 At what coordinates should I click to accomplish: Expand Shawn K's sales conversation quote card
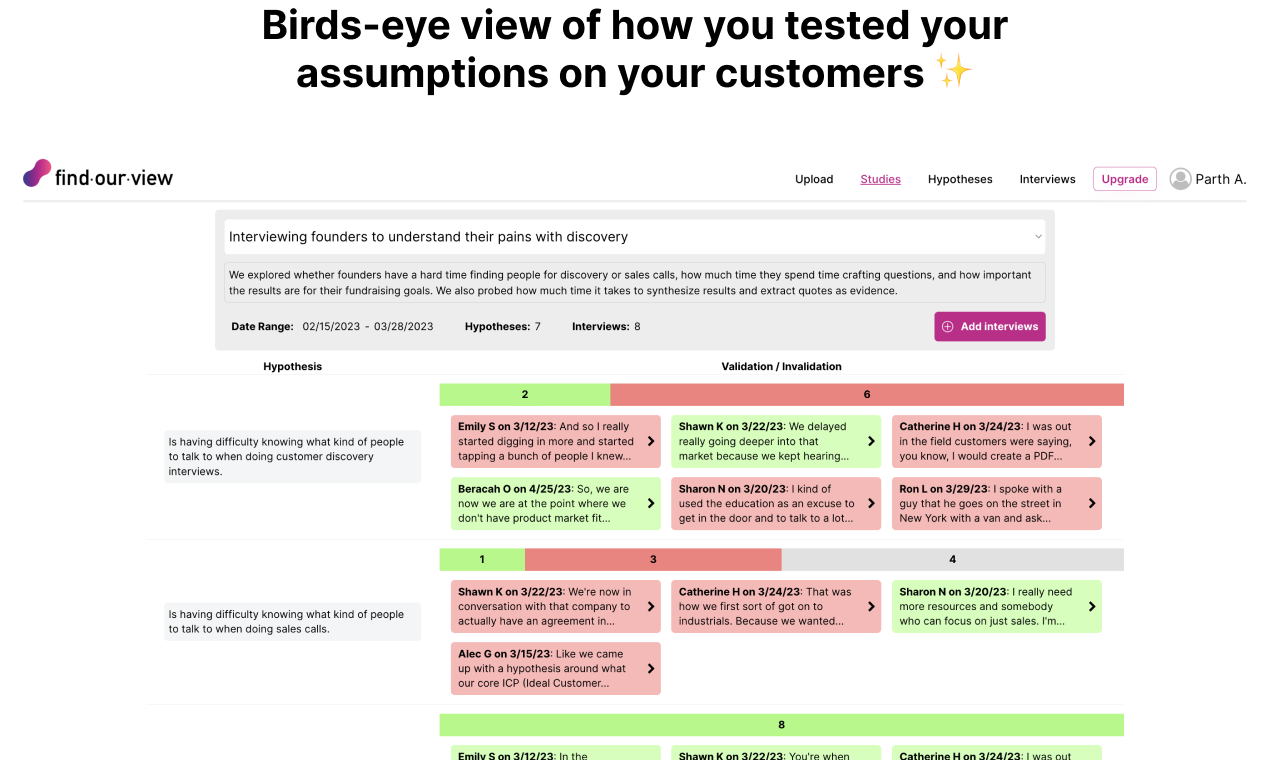click(555, 606)
